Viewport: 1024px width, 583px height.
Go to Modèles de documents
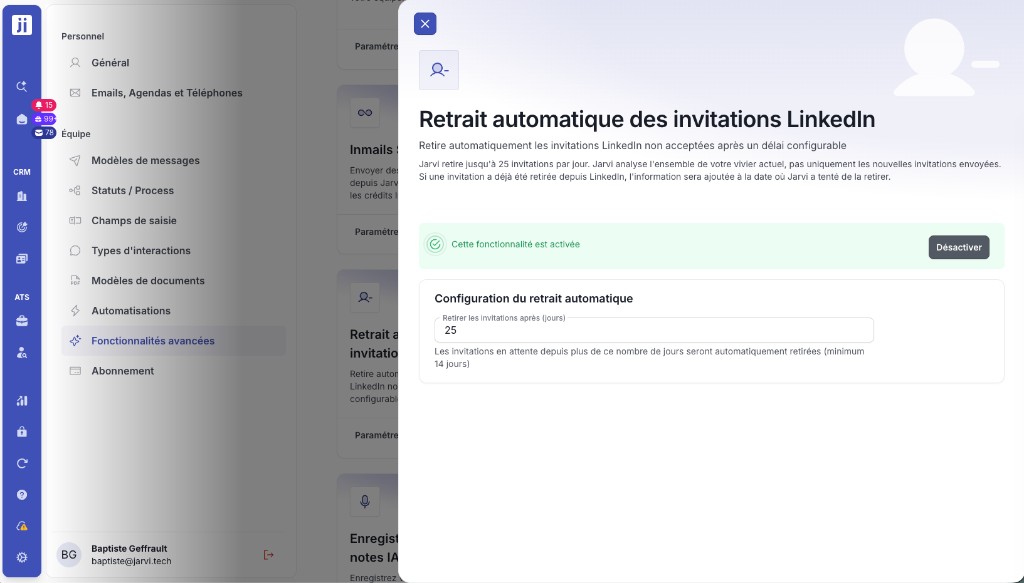coord(173,281)
